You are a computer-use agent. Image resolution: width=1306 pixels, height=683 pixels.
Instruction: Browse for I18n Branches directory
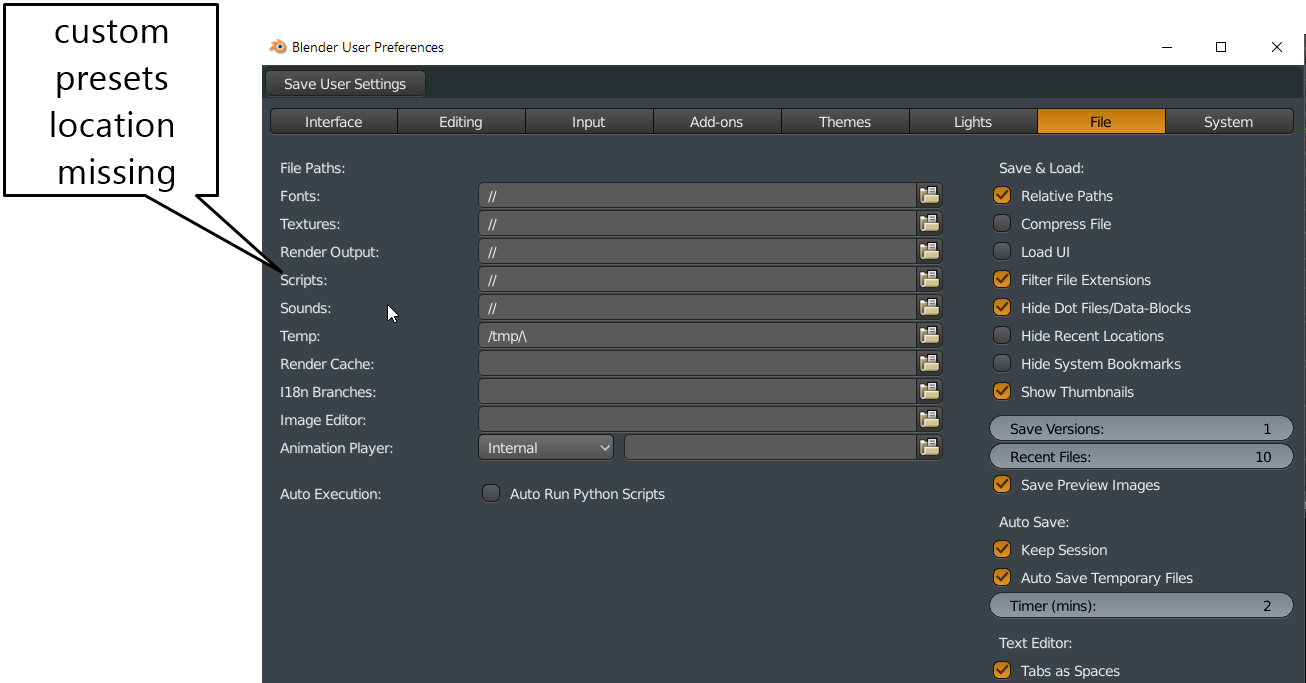tap(930, 392)
